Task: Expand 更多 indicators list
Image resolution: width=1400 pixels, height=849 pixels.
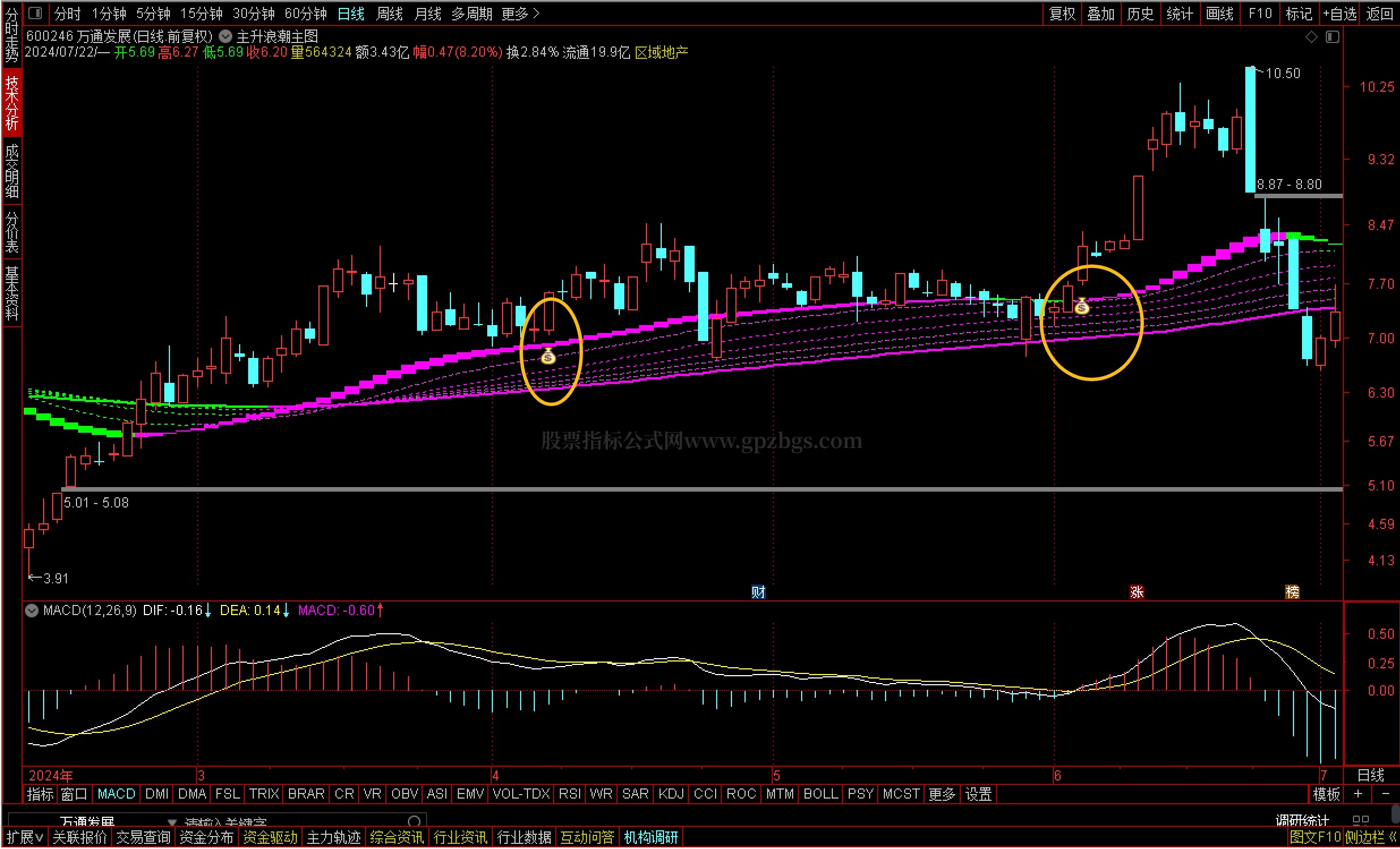Action: 942,794
